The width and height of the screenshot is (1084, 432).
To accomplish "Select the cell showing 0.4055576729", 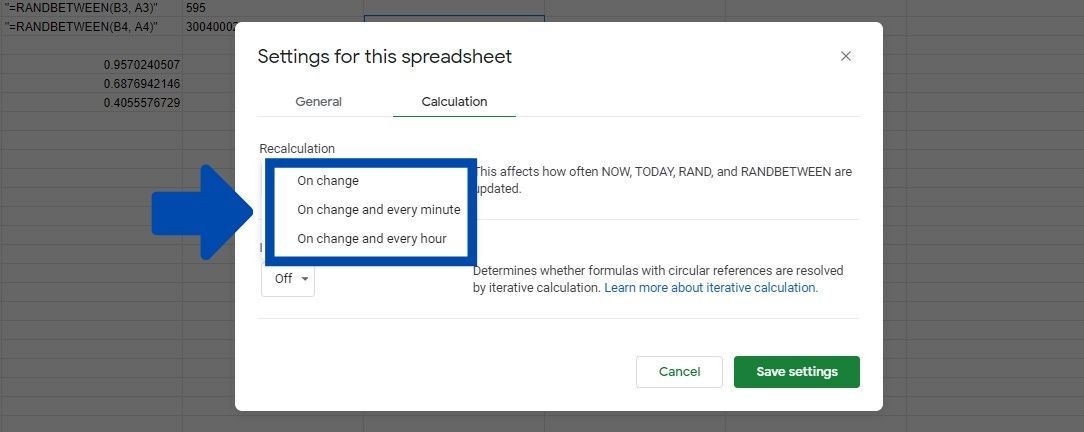I will click(x=141, y=102).
